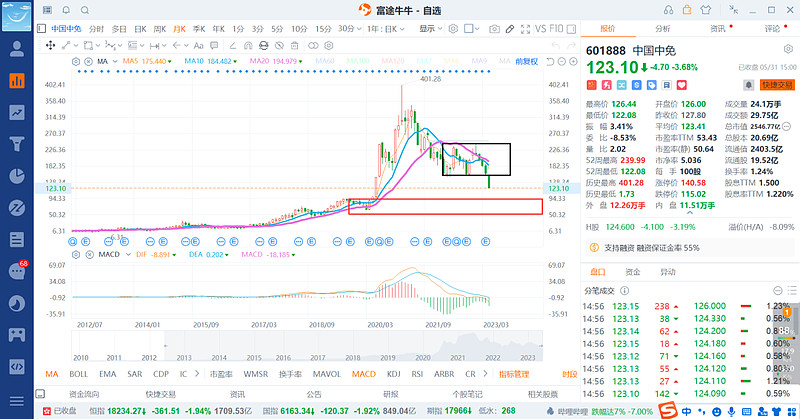
Task: Open the pie chart assets icon in sidebar
Action: point(17,176)
